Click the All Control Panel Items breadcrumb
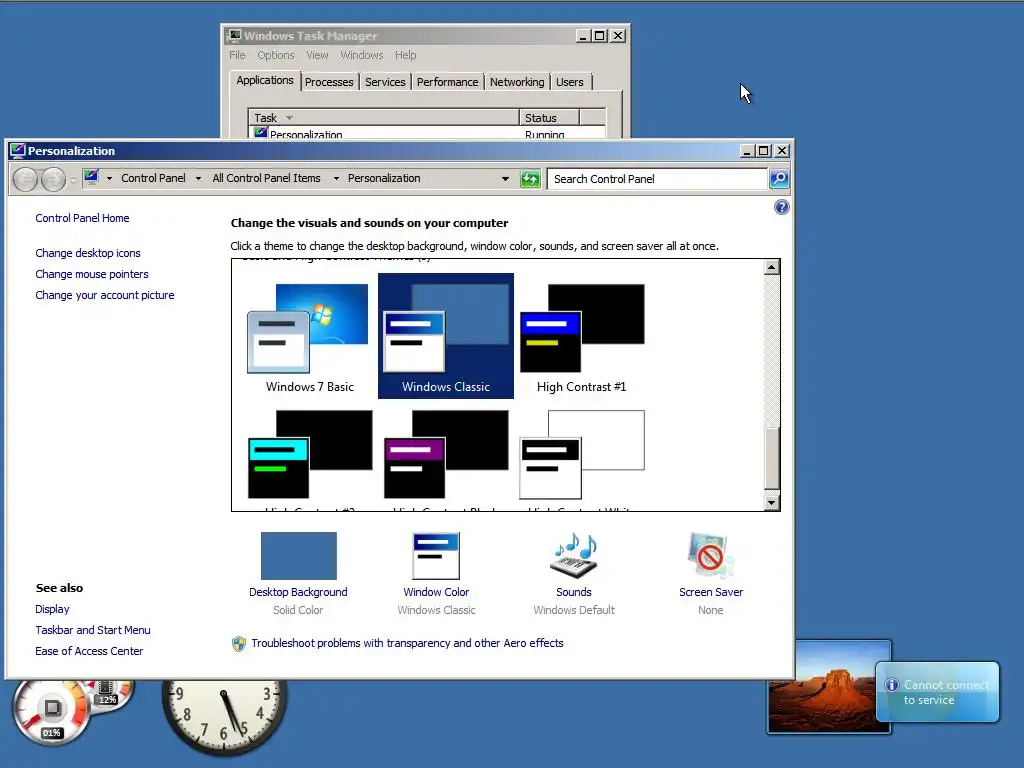 [x=266, y=178]
